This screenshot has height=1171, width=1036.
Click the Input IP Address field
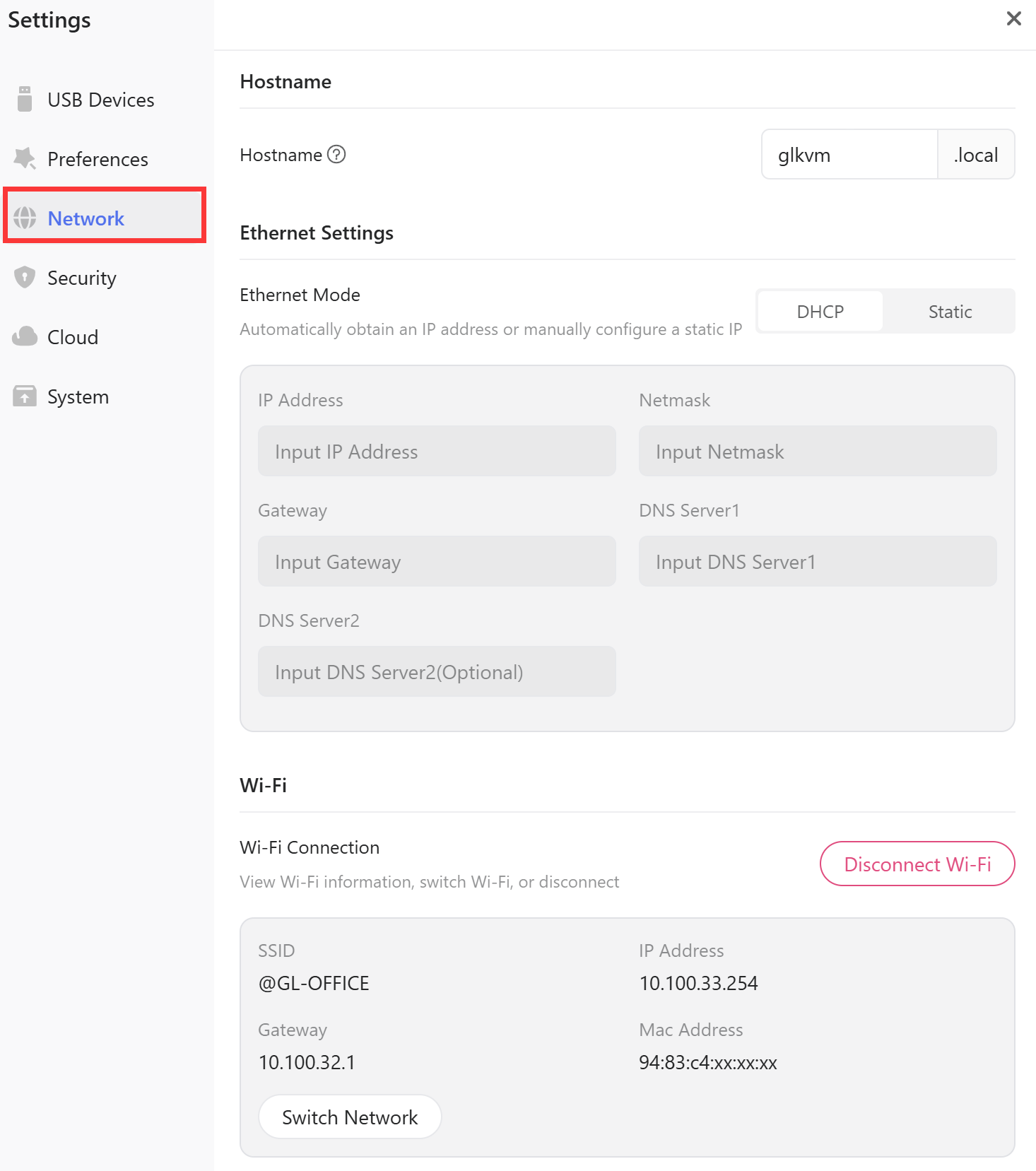click(x=437, y=451)
